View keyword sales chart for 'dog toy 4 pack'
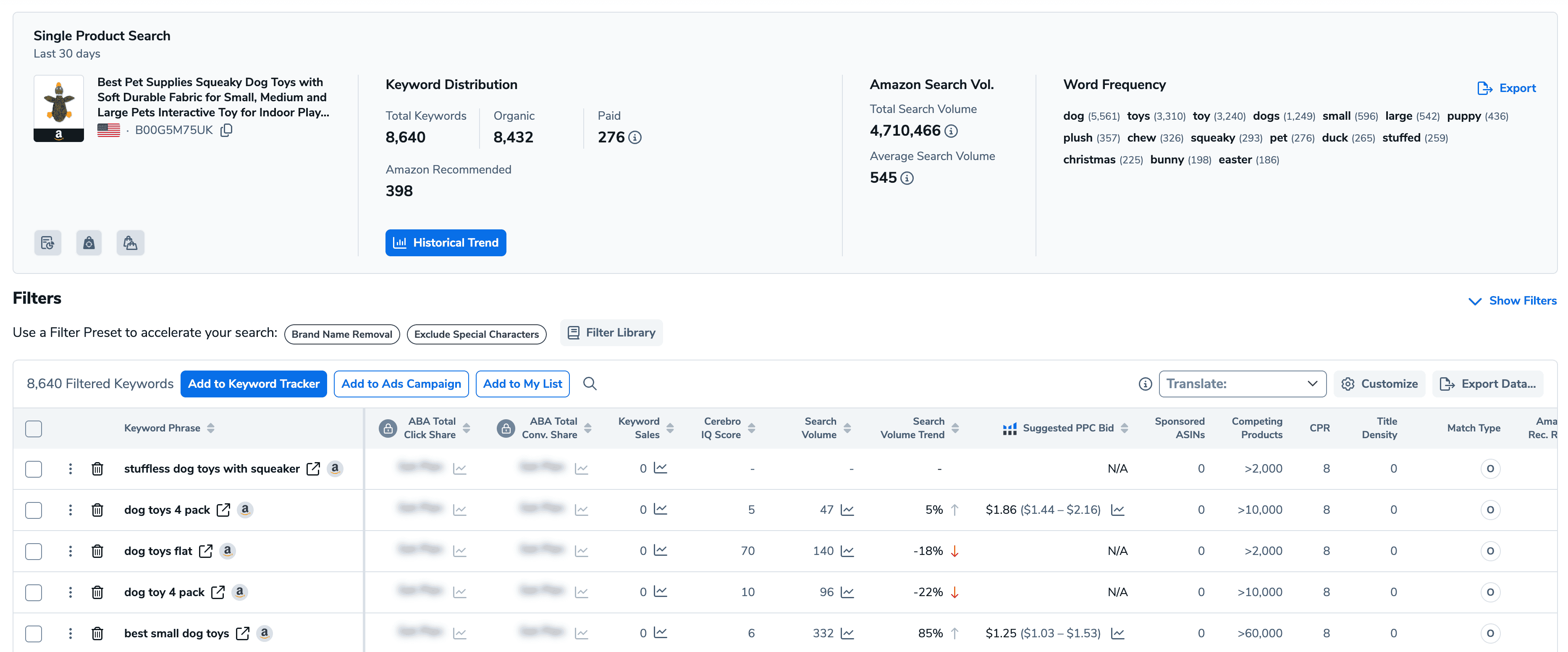 [x=661, y=592]
